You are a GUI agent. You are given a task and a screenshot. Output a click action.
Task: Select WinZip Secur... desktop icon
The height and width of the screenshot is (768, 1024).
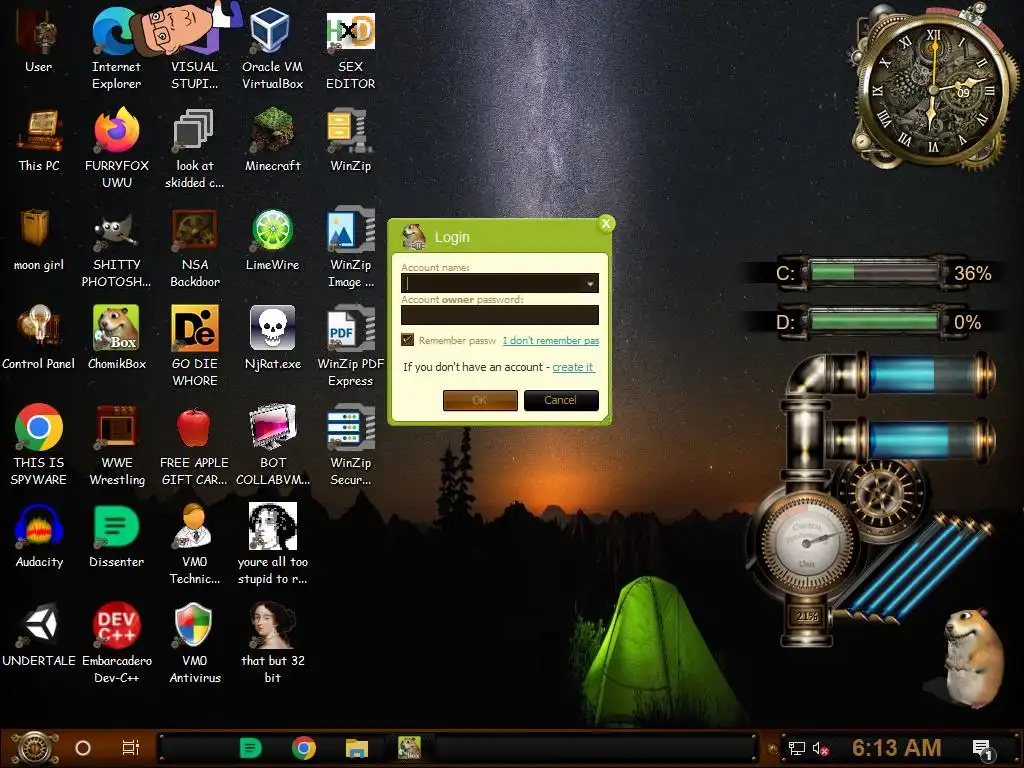click(351, 445)
